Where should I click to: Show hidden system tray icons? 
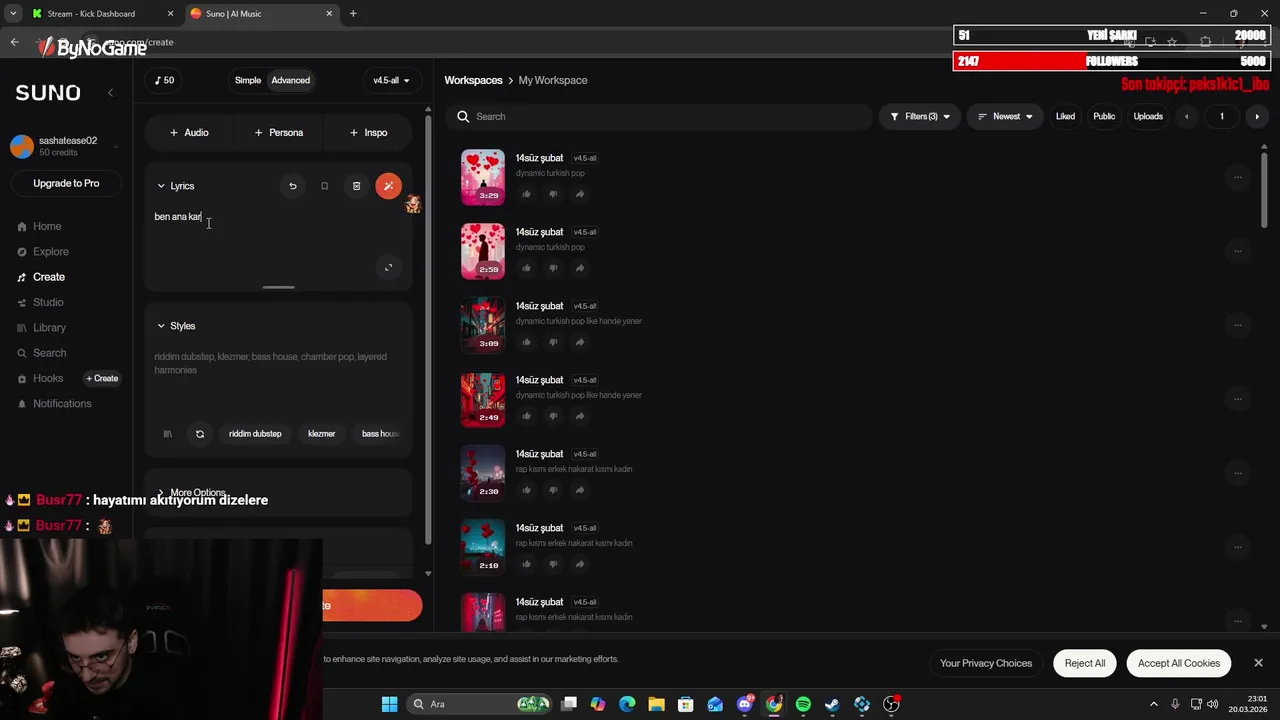tap(1153, 704)
